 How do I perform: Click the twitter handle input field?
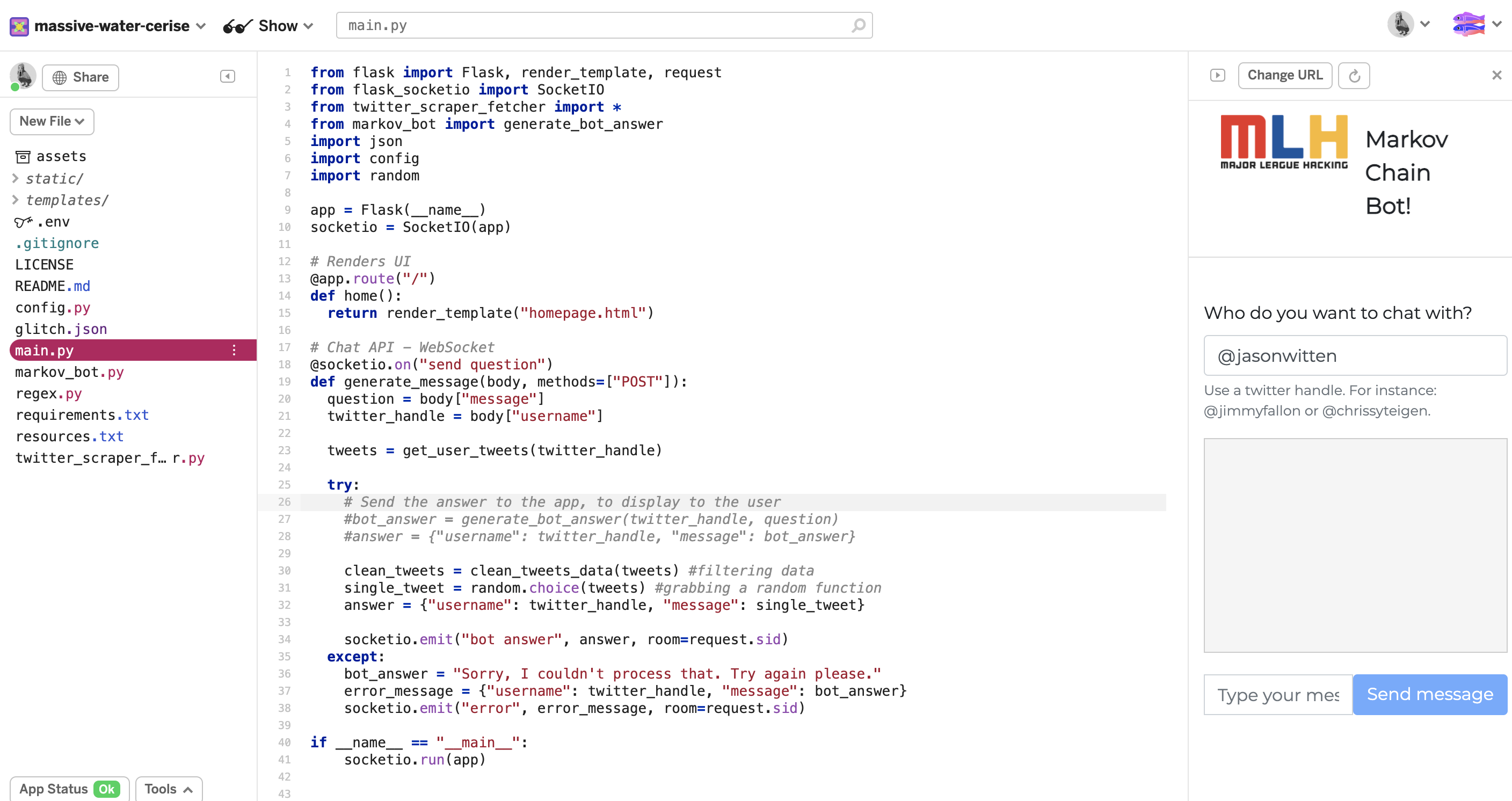pos(1354,355)
